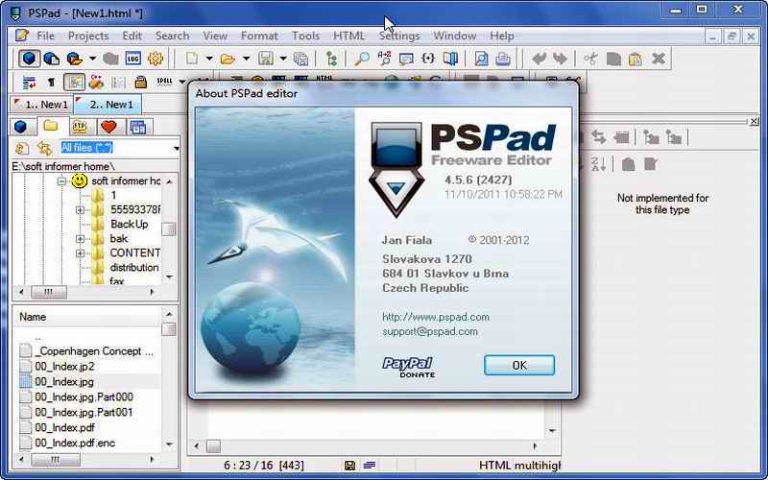Open the File menu
This screenshot has width=768, height=480.
coord(46,36)
